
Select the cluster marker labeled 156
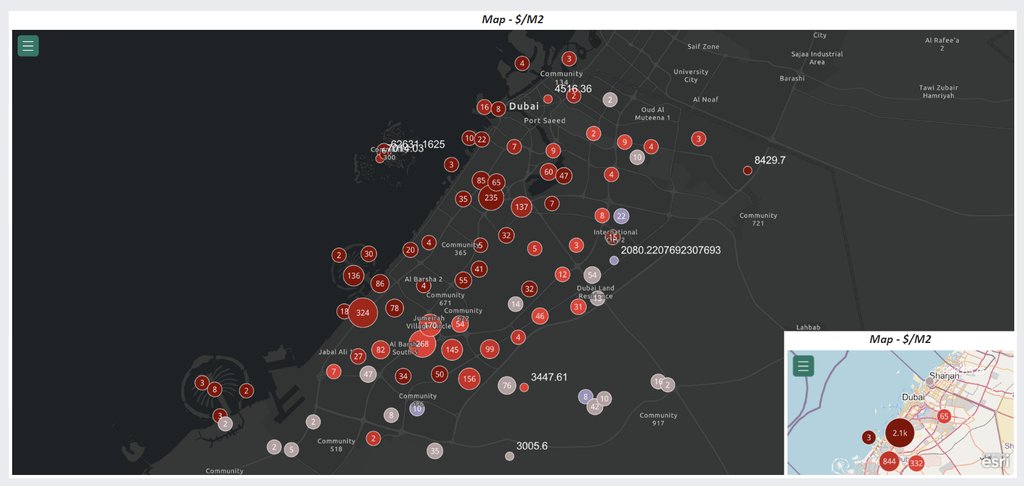(469, 378)
